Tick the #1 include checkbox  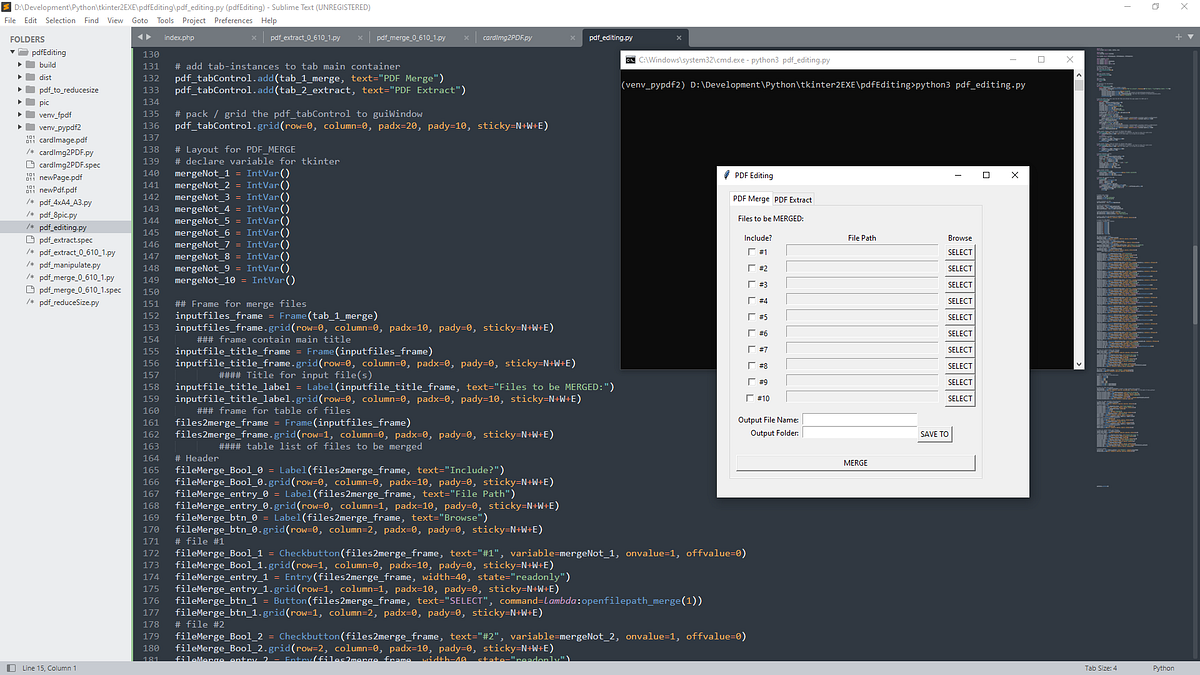[x=752, y=252]
